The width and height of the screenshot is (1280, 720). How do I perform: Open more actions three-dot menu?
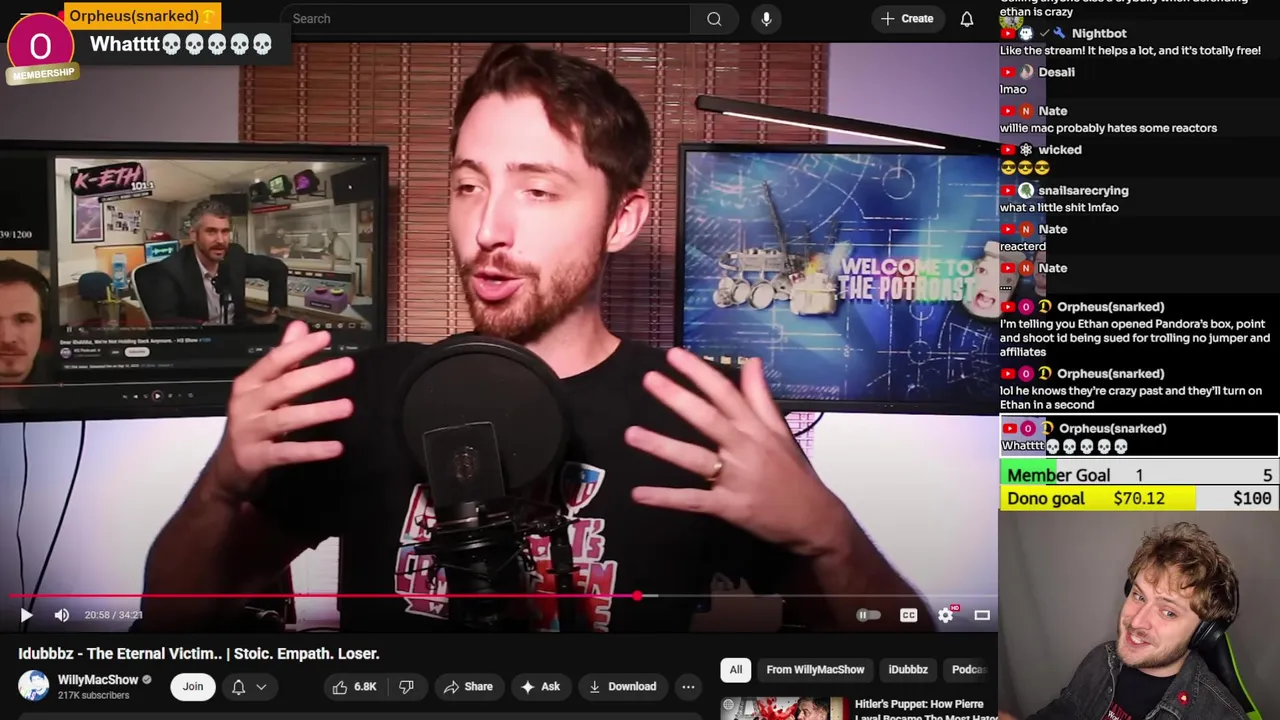[x=688, y=687]
